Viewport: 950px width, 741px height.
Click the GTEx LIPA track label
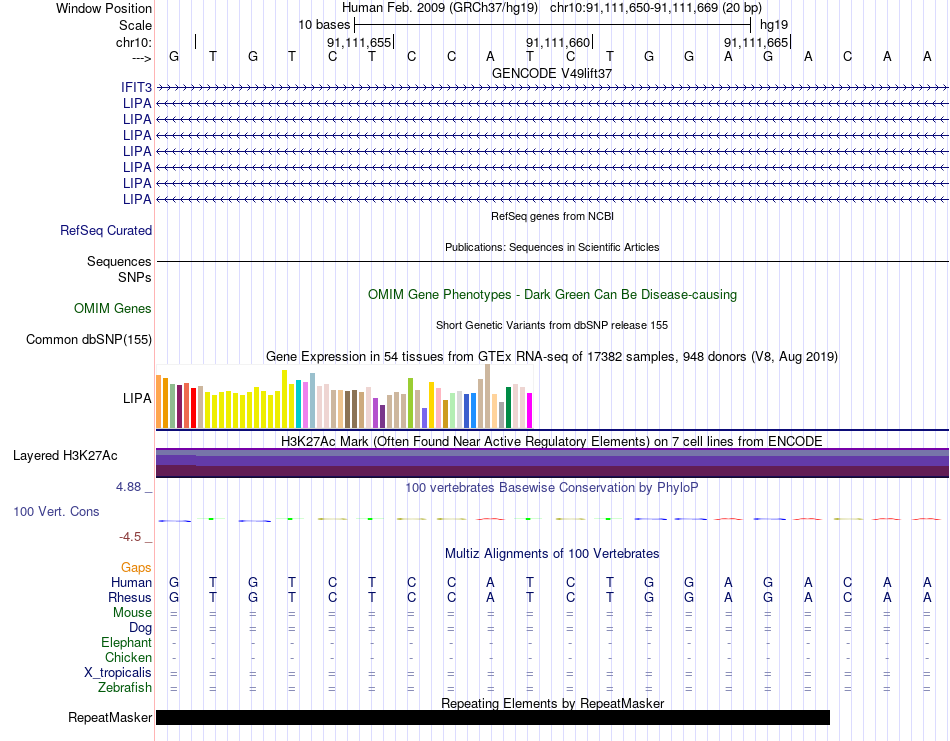(137, 398)
